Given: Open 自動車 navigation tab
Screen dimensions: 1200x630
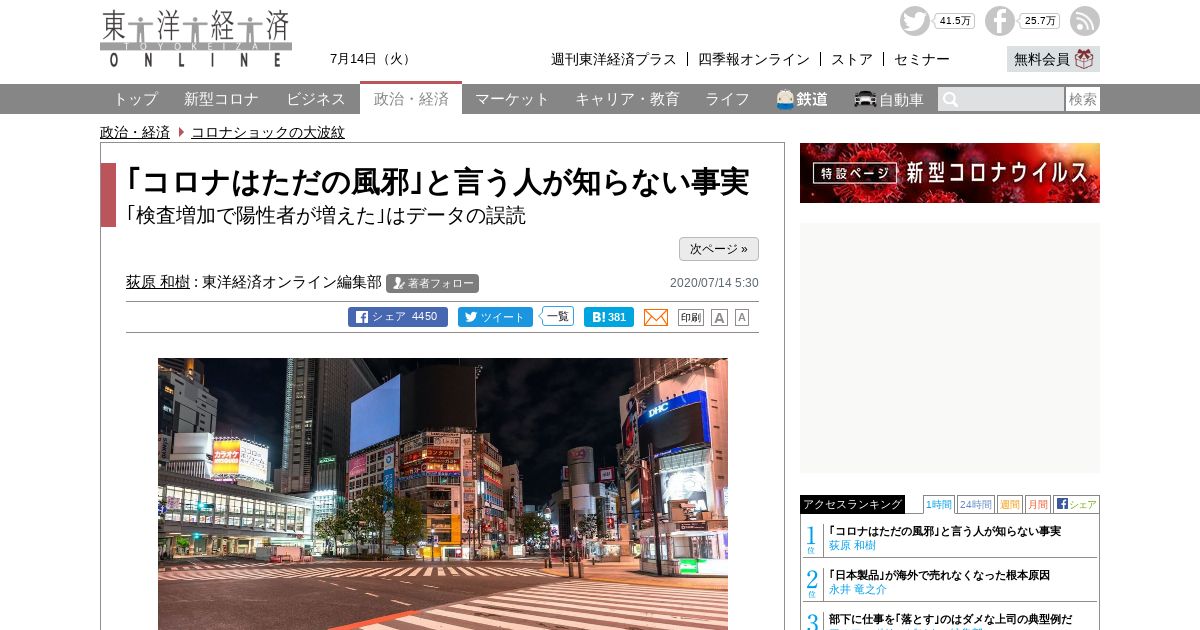Looking at the screenshot, I should pyautogui.click(x=889, y=99).
